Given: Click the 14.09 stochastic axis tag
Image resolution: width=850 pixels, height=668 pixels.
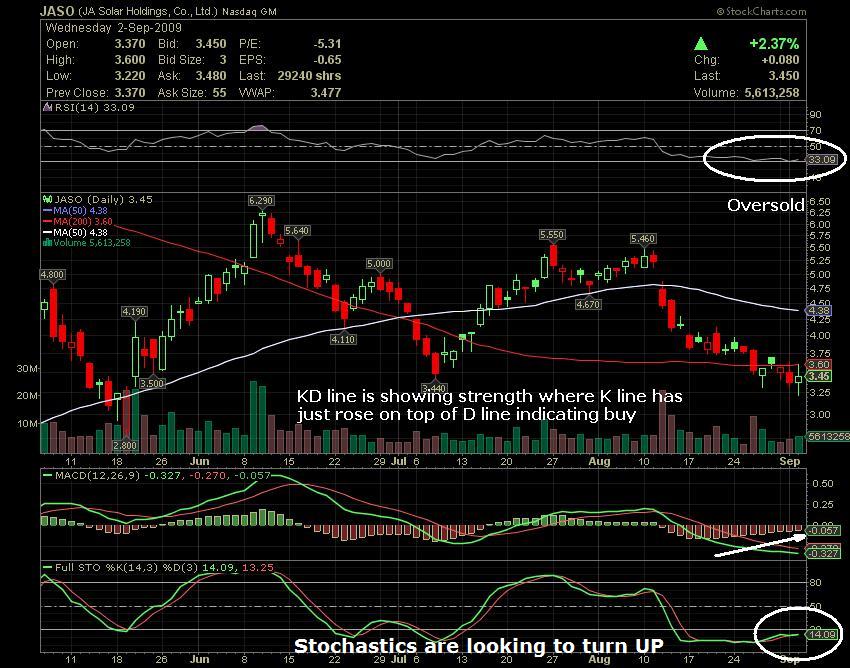Looking at the screenshot, I should [823, 634].
